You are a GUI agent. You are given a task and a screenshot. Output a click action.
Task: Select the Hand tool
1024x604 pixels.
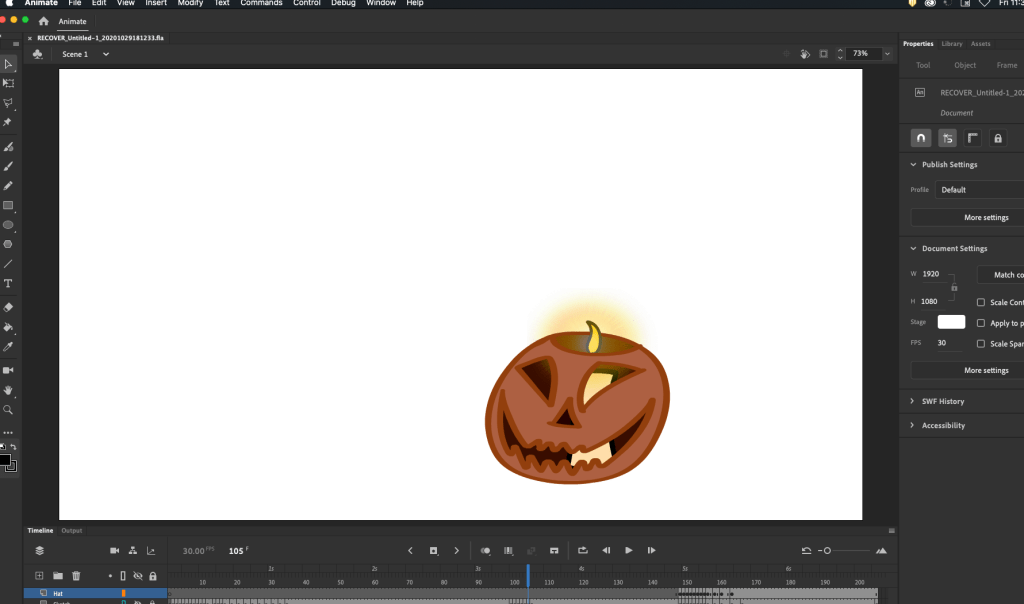pyautogui.click(x=8, y=390)
